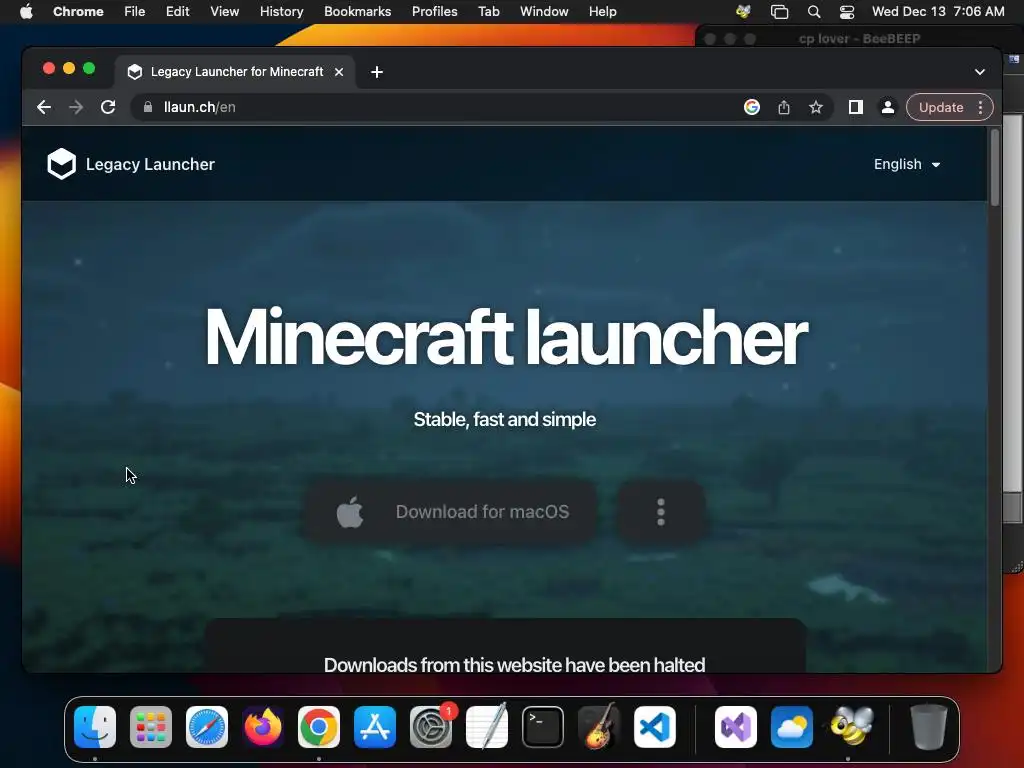Launch Safari from the Dock

(x=207, y=727)
